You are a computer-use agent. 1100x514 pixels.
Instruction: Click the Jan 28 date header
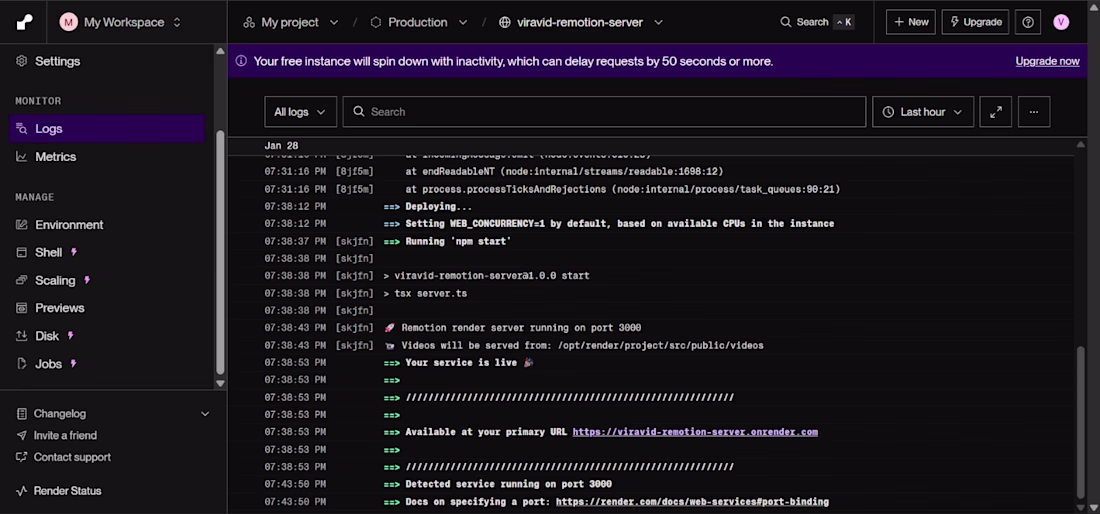[281, 146]
